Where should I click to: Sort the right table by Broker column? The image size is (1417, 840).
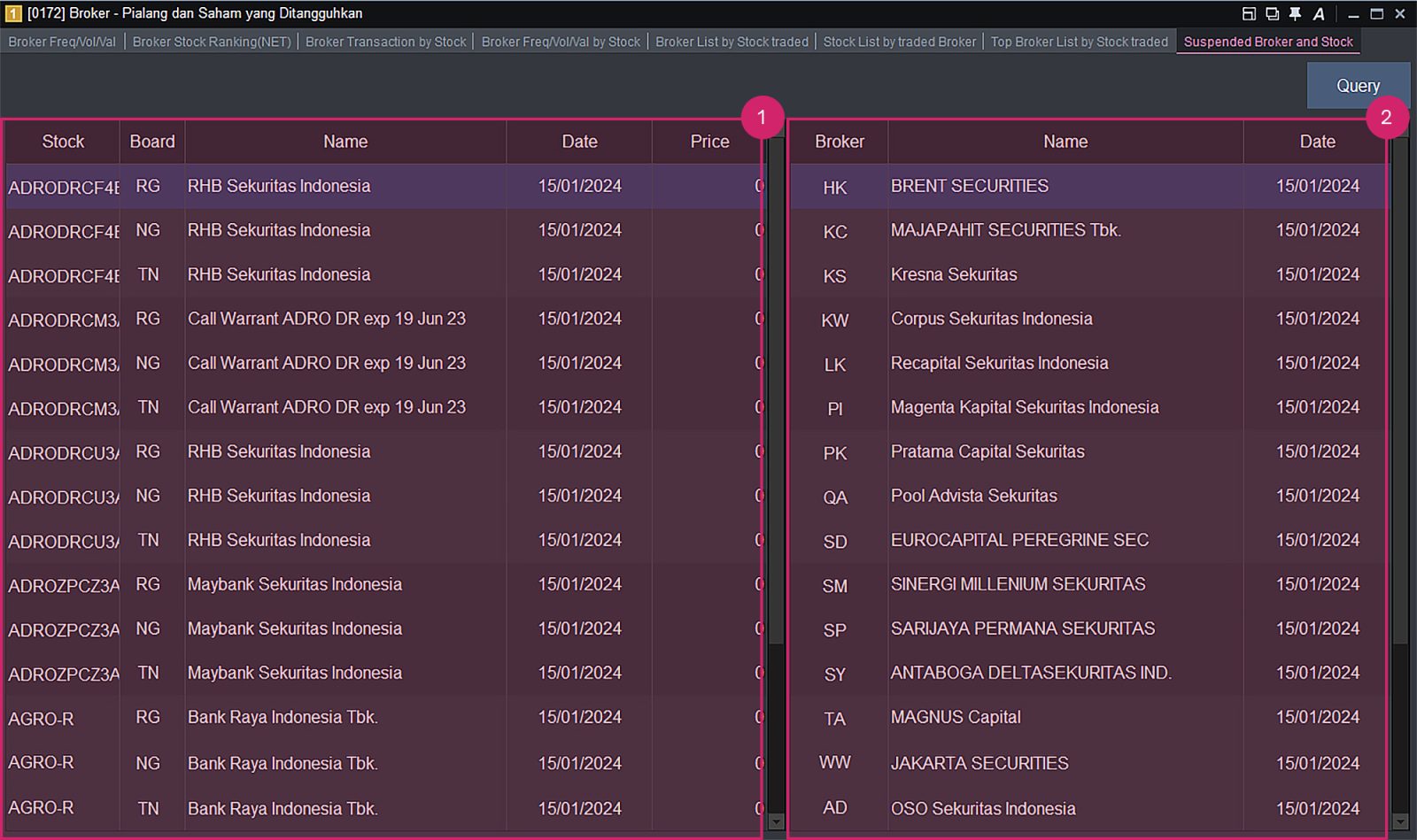pyautogui.click(x=838, y=142)
